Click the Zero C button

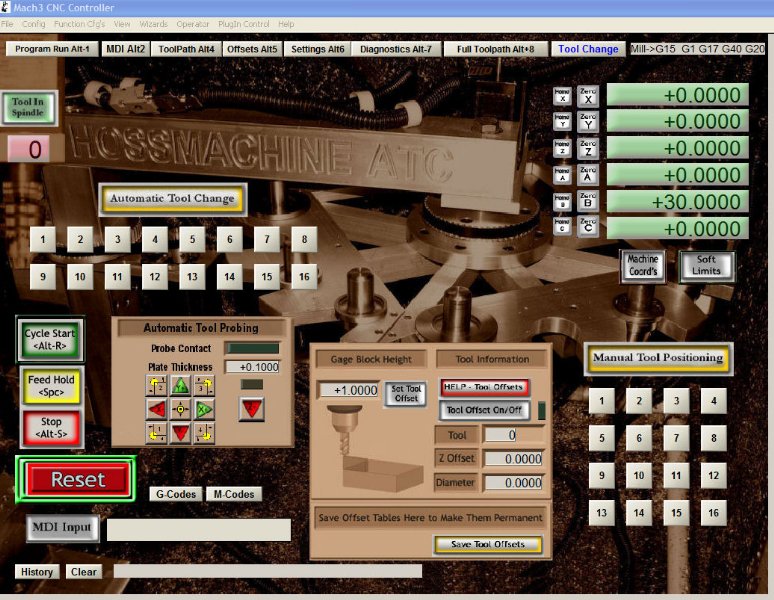pos(588,226)
